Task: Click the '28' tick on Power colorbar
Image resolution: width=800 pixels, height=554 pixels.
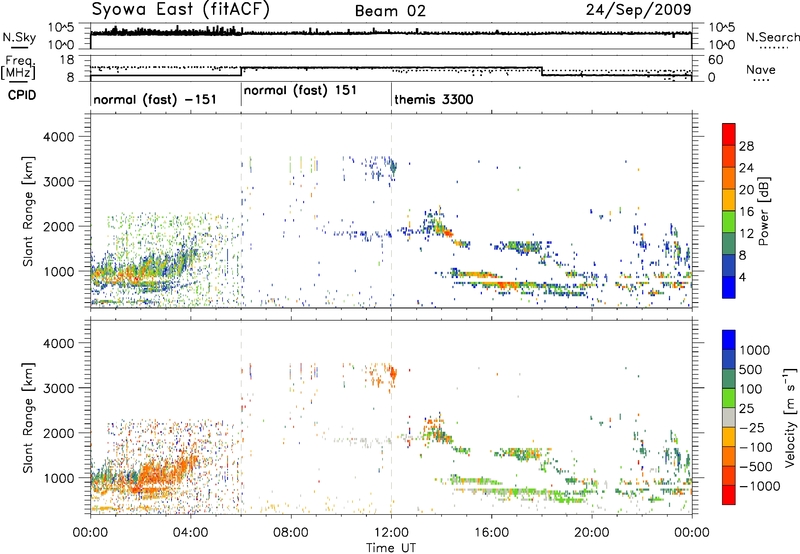Action: click(x=746, y=146)
